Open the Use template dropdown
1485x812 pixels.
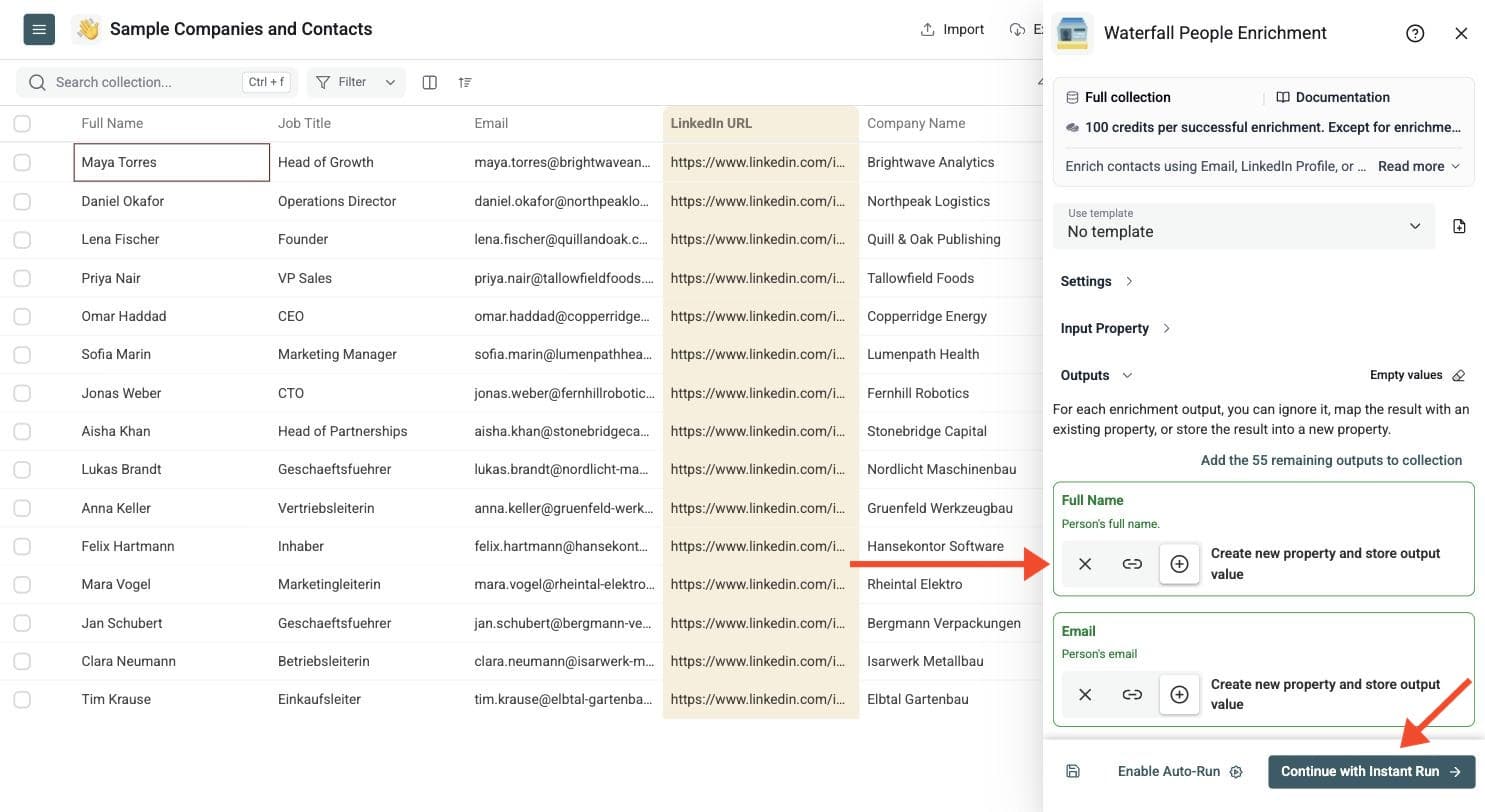pyautogui.click(x=1244, y=225)
